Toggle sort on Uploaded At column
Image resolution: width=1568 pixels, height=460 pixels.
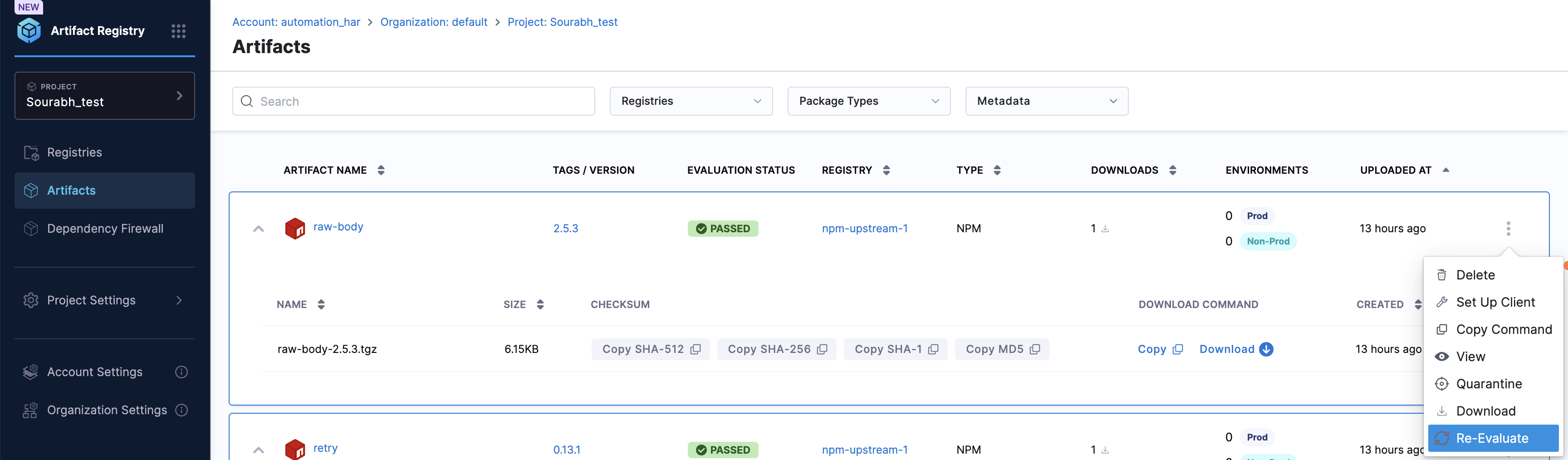pyautogui.click(x=1445, y=171)
